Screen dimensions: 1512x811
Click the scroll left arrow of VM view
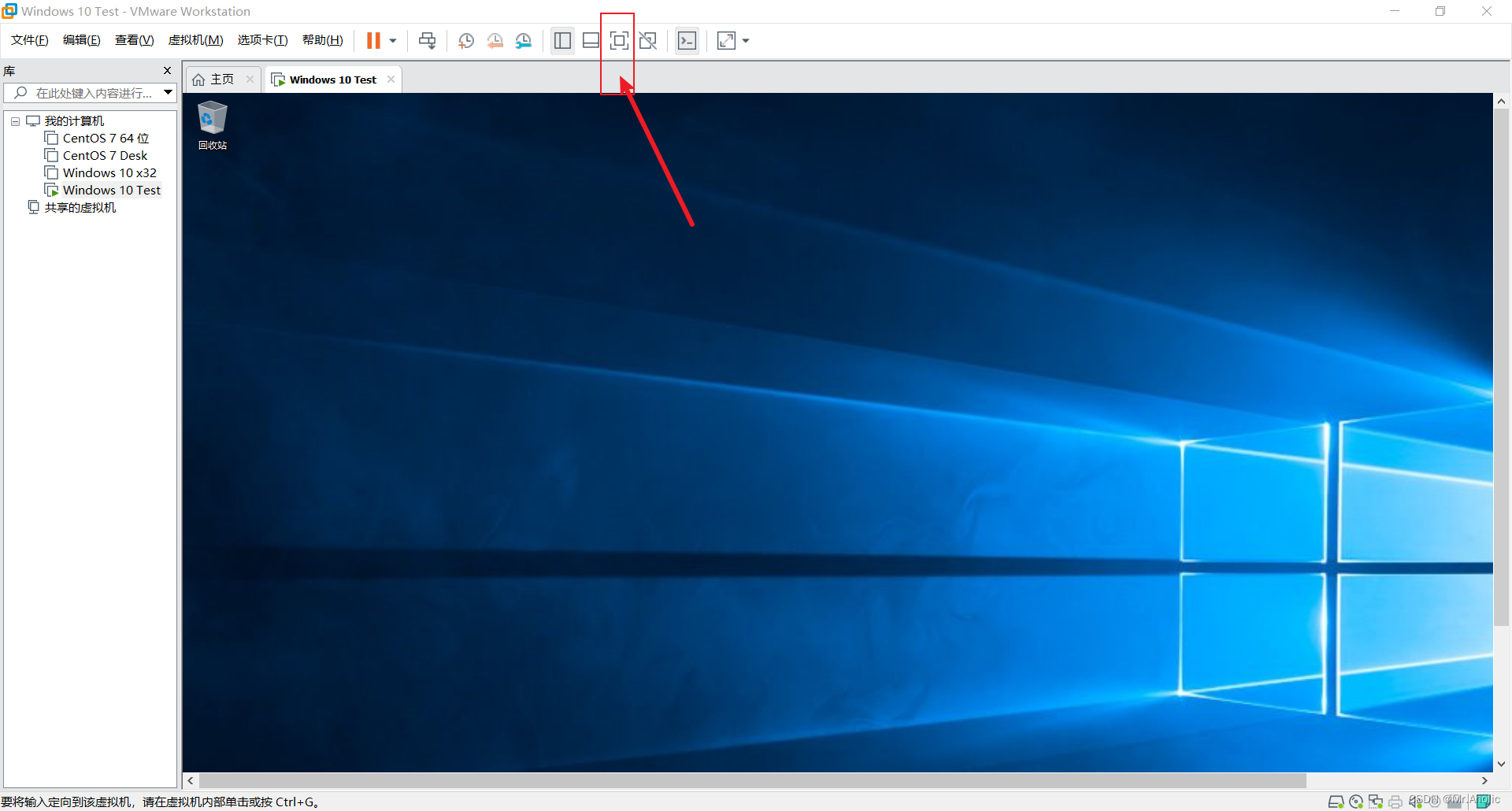(191, 780)
